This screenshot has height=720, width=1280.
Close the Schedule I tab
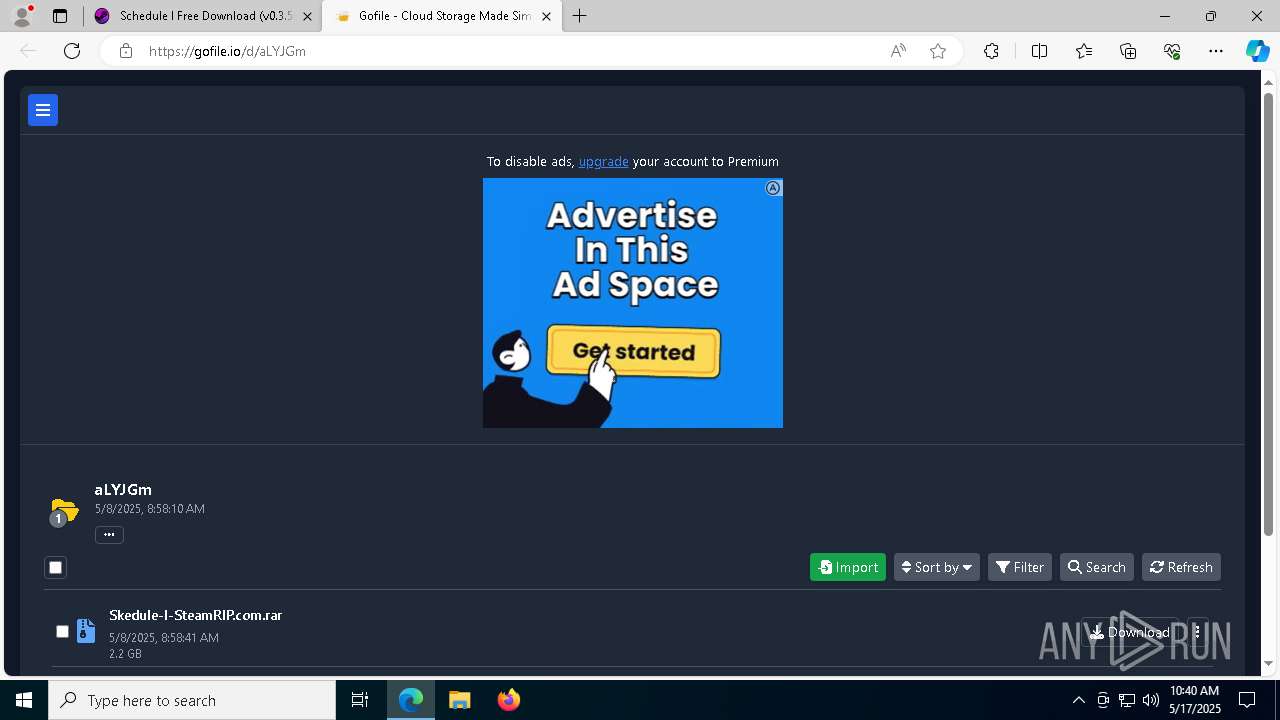click(307, 16)
